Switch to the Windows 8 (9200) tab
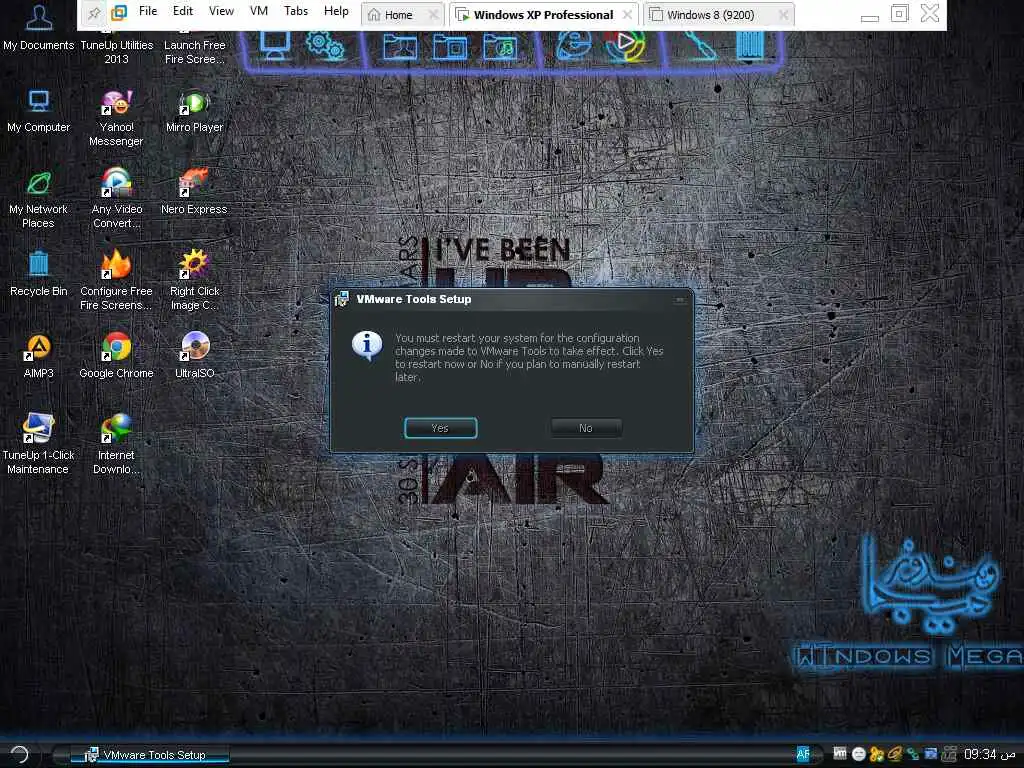This screenshot has width=1024, height=768. [x=711, y=15]
